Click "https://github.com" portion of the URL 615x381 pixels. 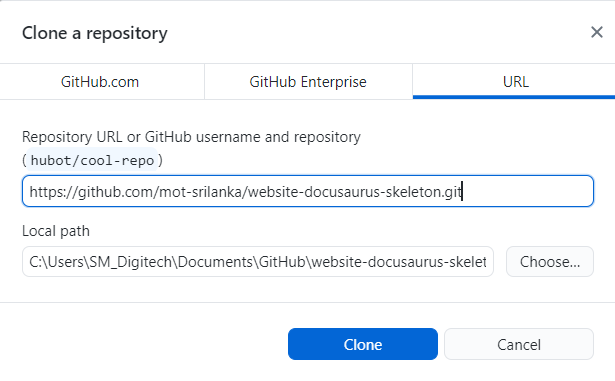[92, 192]
